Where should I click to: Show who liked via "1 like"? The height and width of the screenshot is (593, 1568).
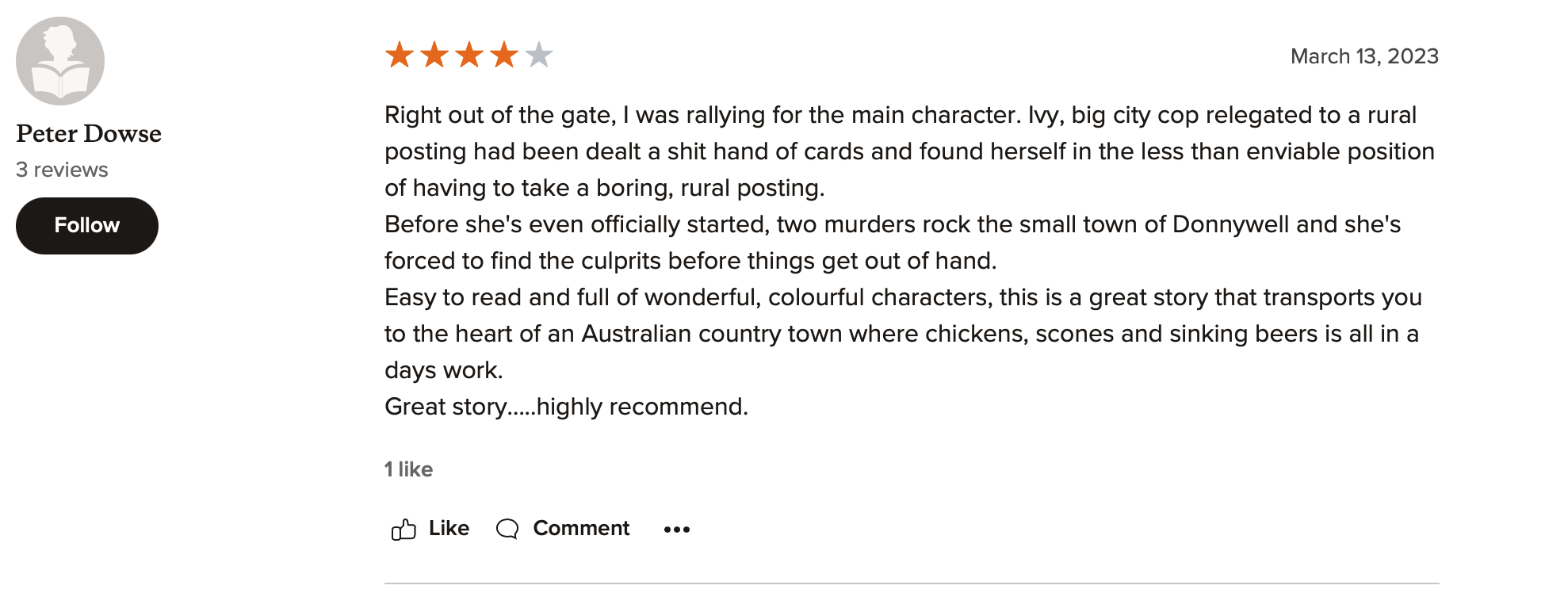pos(408,469)
